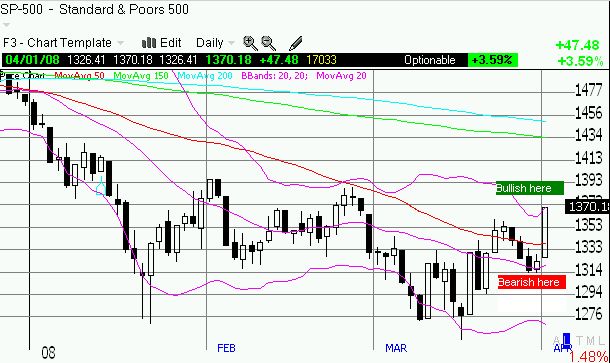Open the Daily timeframe dropdown arrow
The image size is (610, 363).
point(231,43)
